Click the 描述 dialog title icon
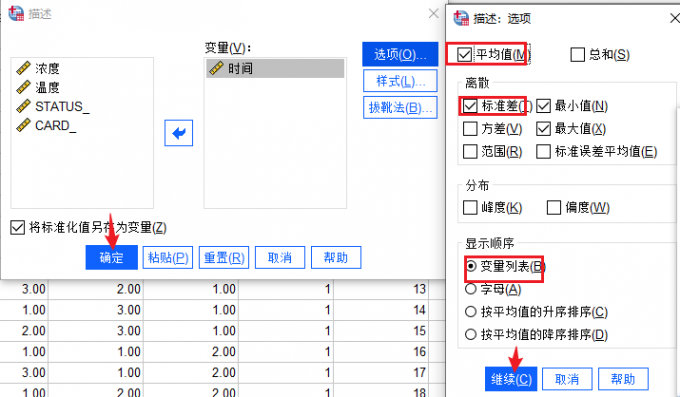The image size is (680, 397). [x=16, y=13]
